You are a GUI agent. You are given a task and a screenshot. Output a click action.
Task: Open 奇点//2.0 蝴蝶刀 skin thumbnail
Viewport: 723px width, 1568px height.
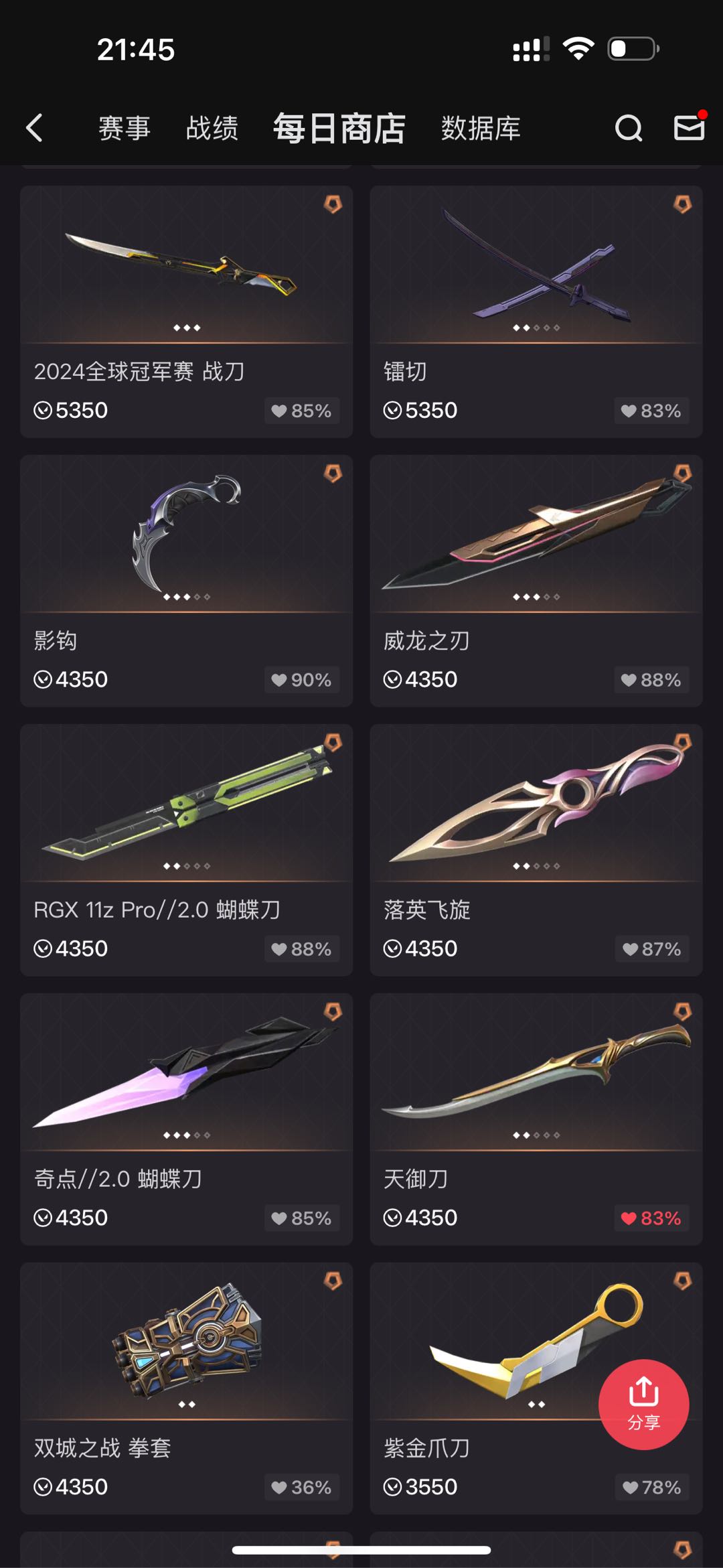click(187, 1072)
